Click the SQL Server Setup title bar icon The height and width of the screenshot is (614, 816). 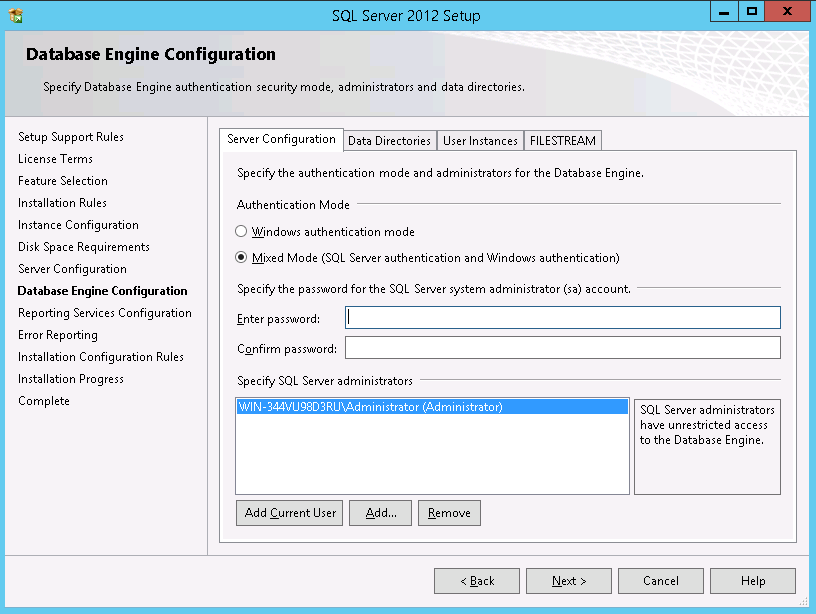[x=16, y=16]
